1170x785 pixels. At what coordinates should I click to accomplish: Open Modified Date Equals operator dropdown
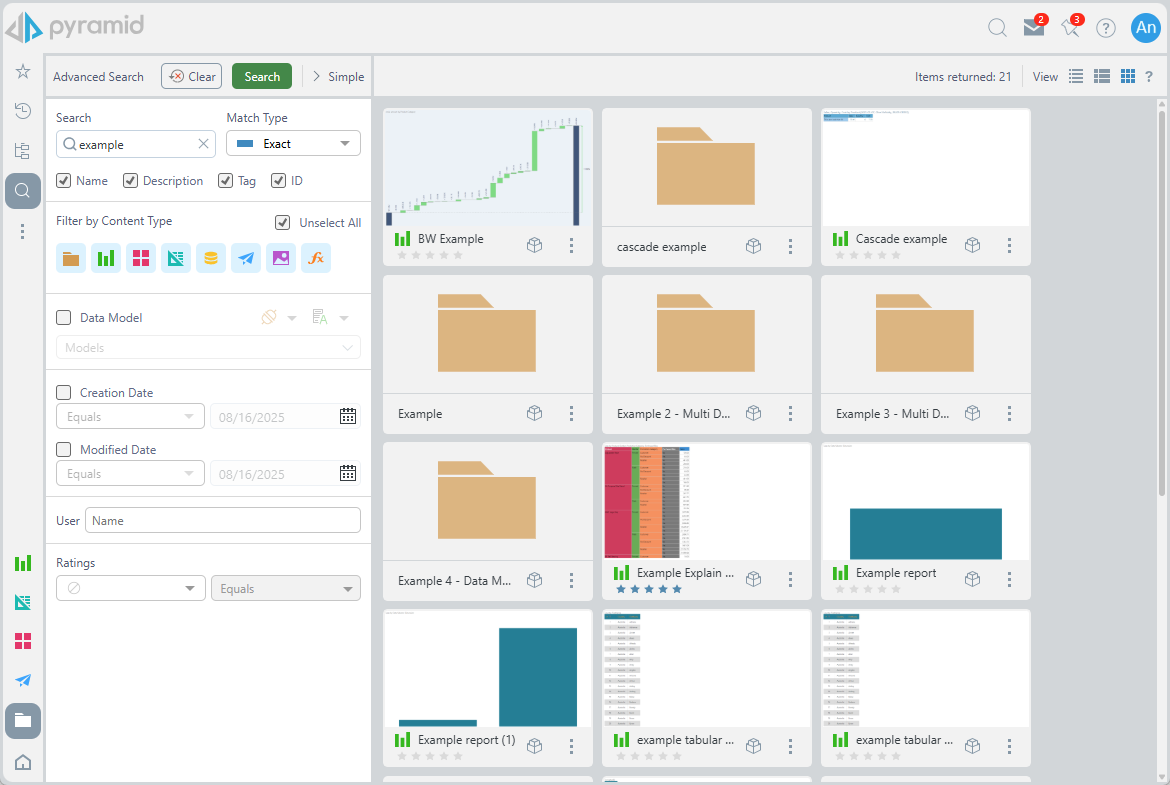130,474
